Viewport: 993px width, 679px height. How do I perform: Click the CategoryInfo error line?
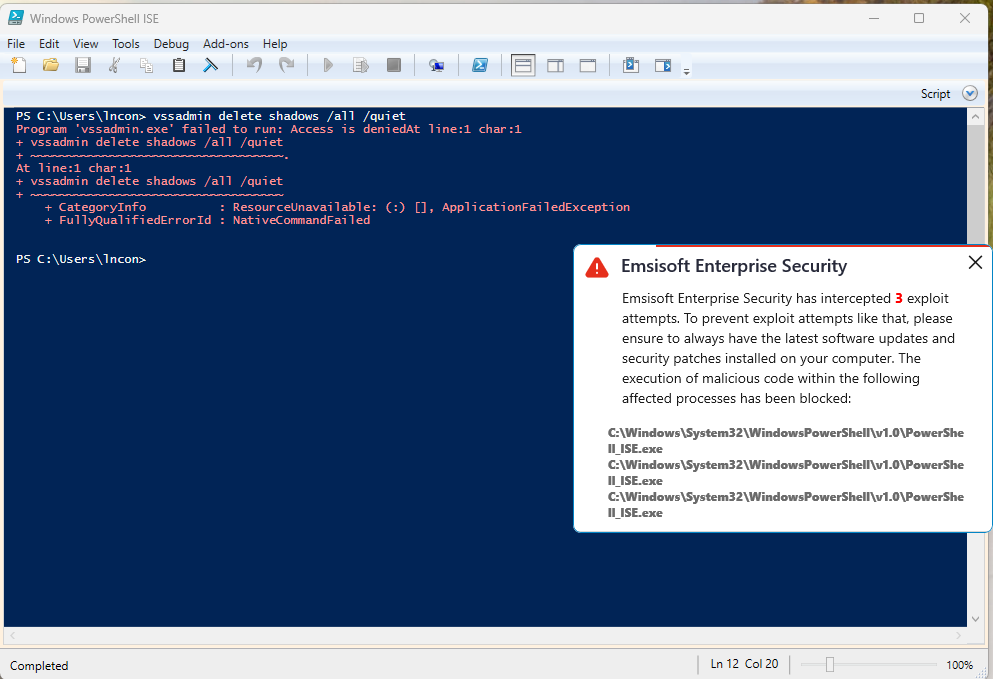(x=338, y=207)
